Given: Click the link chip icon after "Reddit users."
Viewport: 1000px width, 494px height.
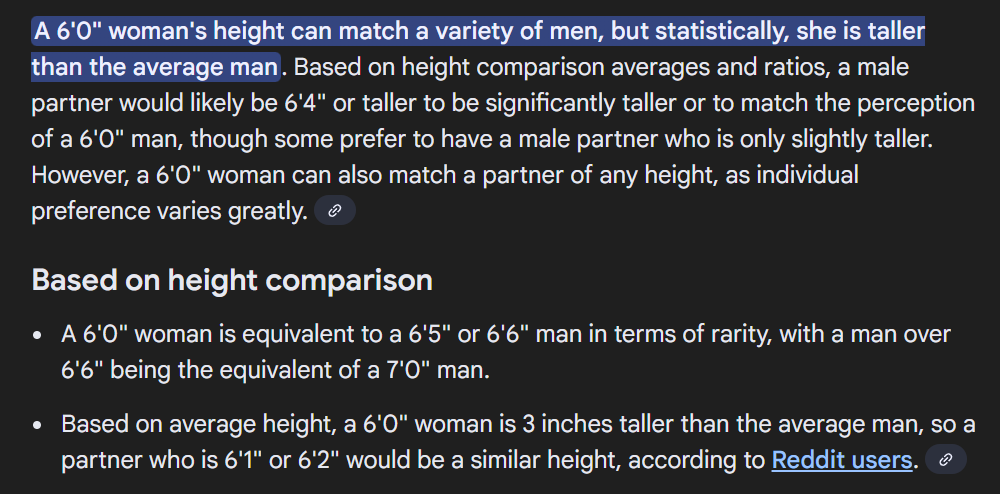Looking at the screenshot, I should [946, 460].
